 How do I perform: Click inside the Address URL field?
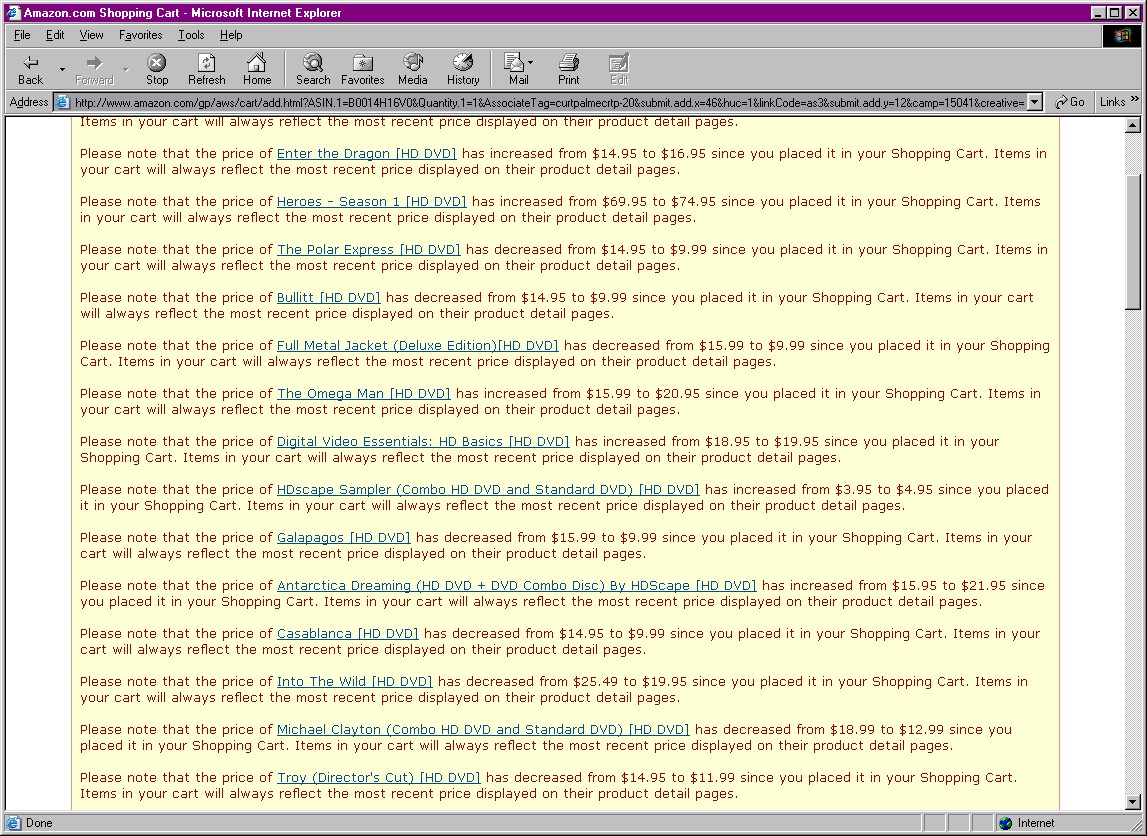(549, 102)
